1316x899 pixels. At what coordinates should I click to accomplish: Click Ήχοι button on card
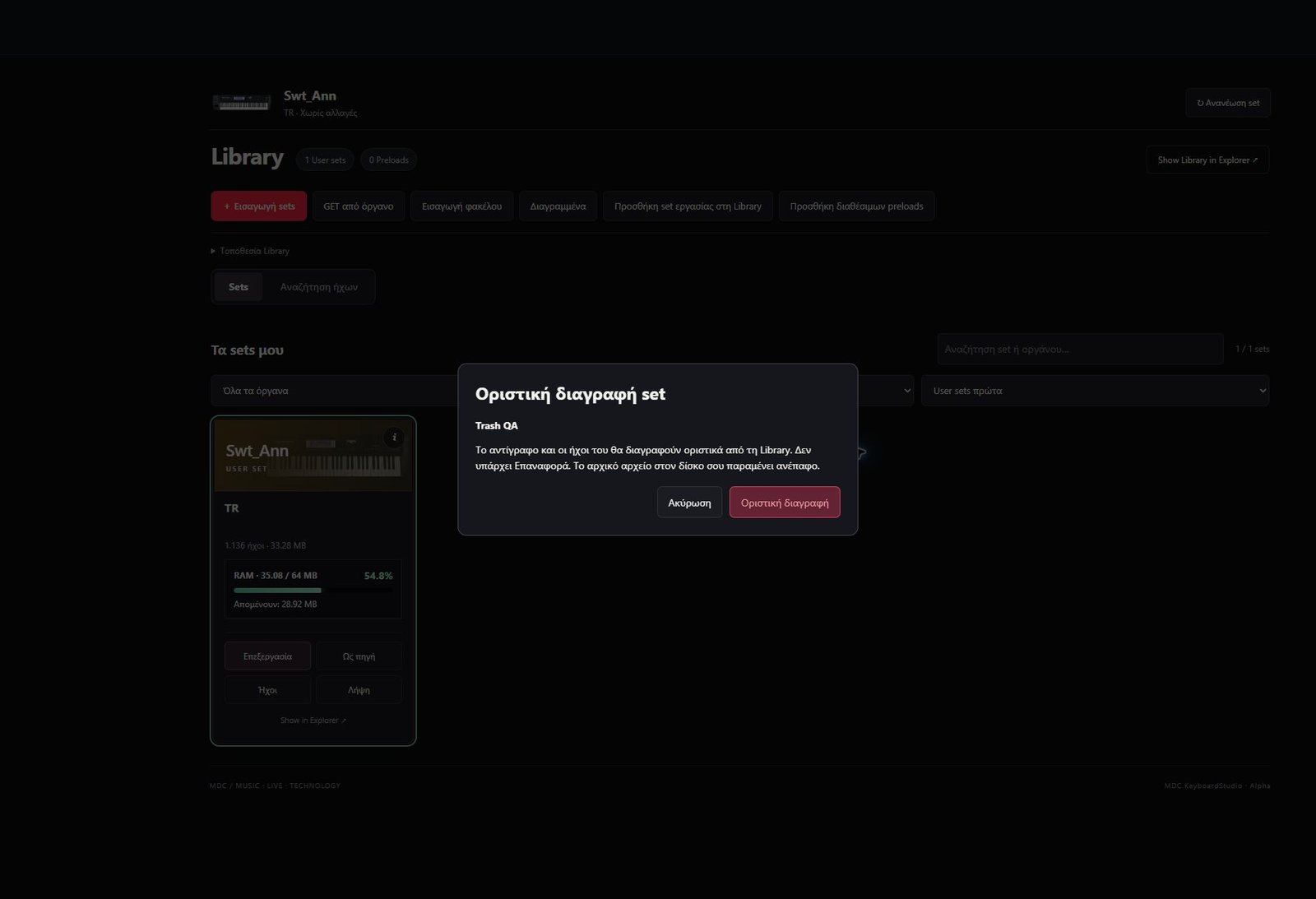coord(267,690)
